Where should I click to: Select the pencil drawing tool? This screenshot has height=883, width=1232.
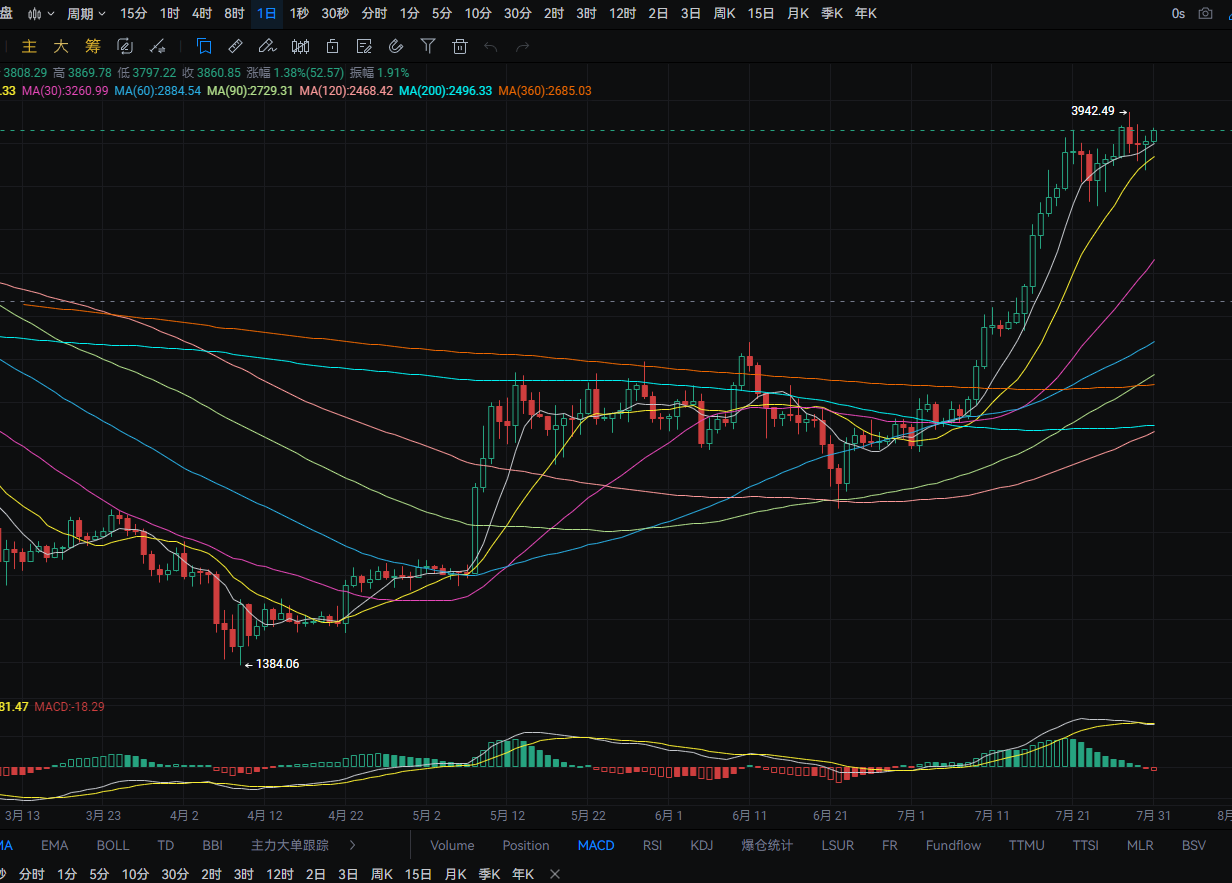point(267,46)
